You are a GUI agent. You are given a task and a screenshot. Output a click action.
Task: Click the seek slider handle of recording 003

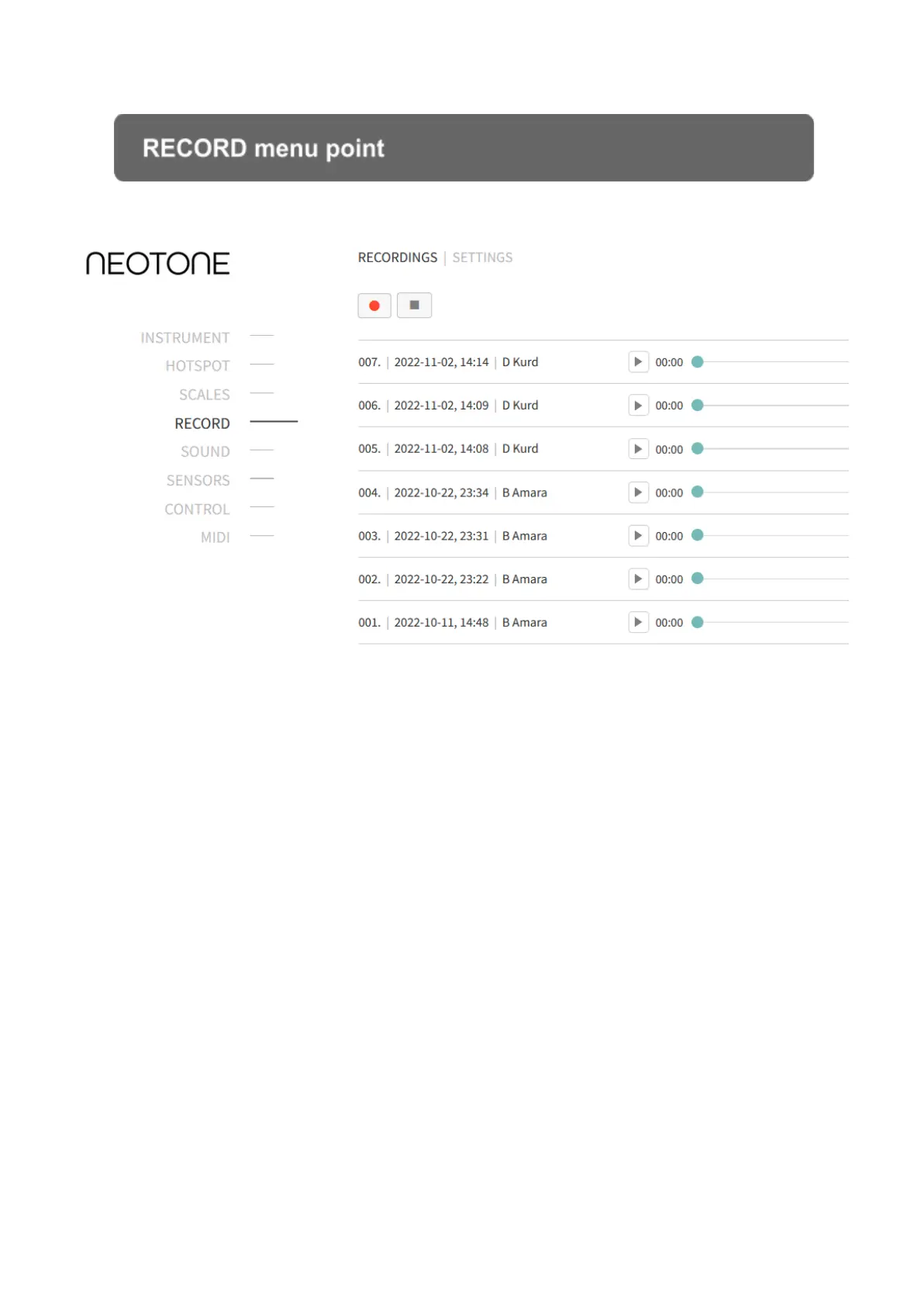pos(697,535)
